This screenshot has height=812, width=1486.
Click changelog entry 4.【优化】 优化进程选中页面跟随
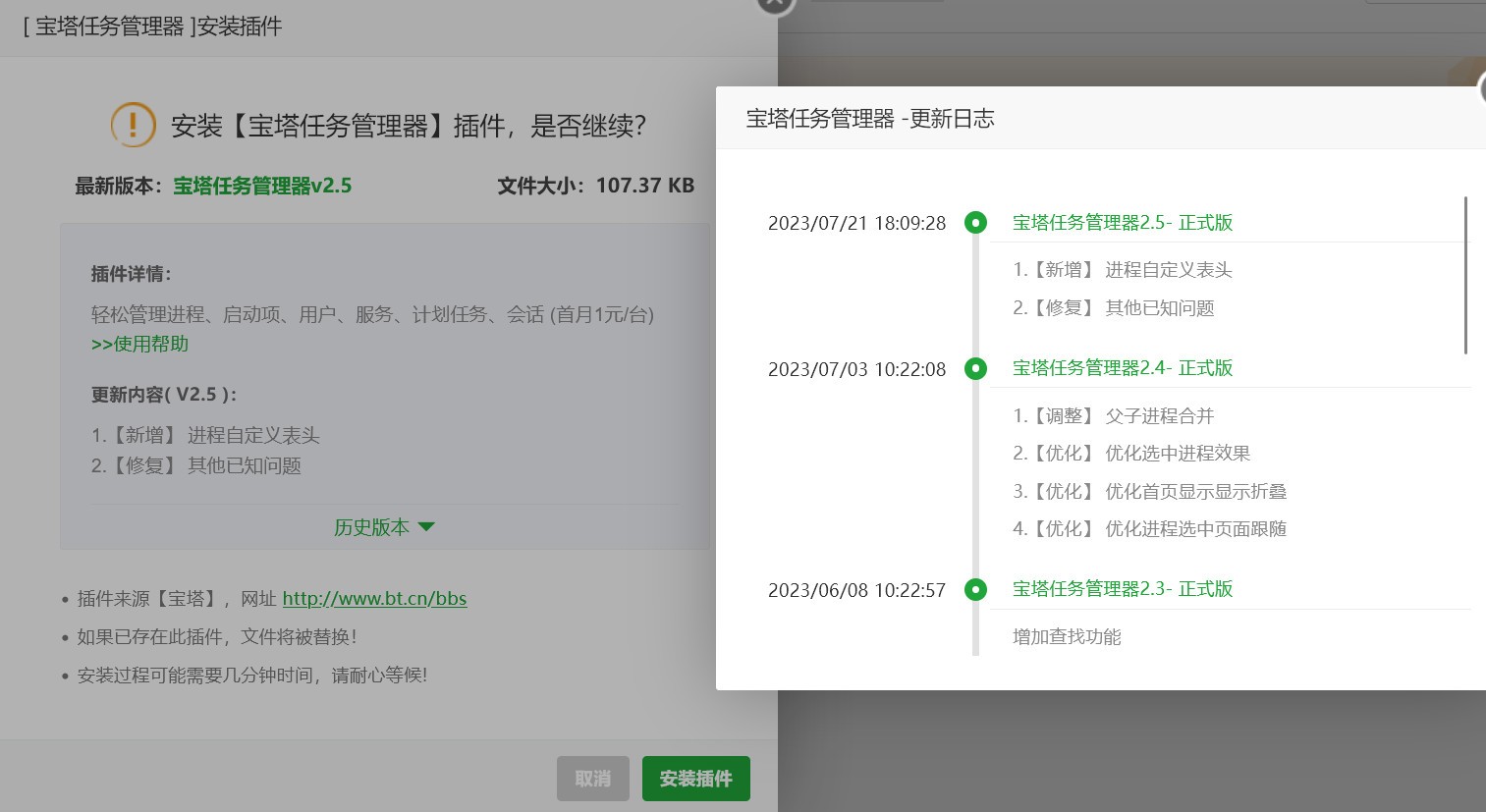(1150, 529)
